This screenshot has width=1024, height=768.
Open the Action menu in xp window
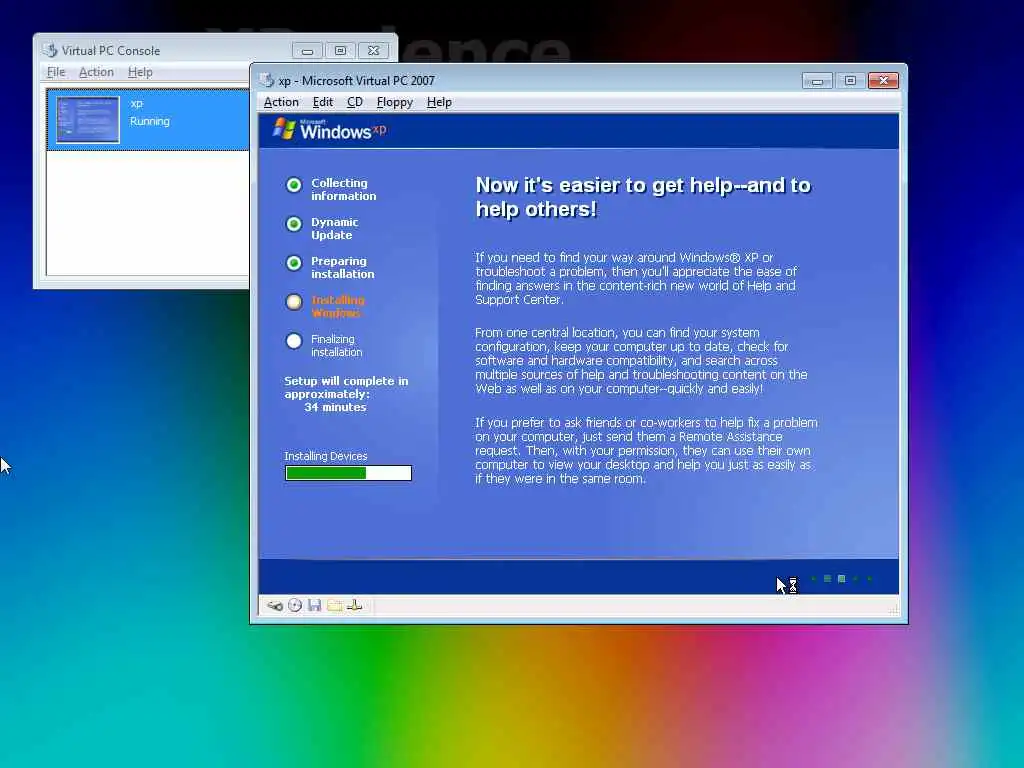(x=281, y=103)
